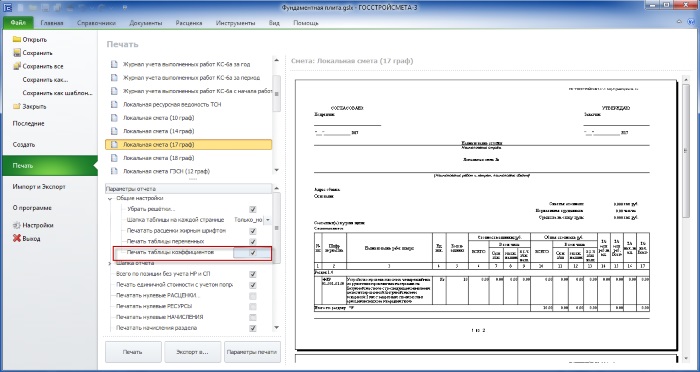Click document icon of Локальная ресурсная ведомость ТСН
This screenshot has width=700, height=372.
(114, 104)
